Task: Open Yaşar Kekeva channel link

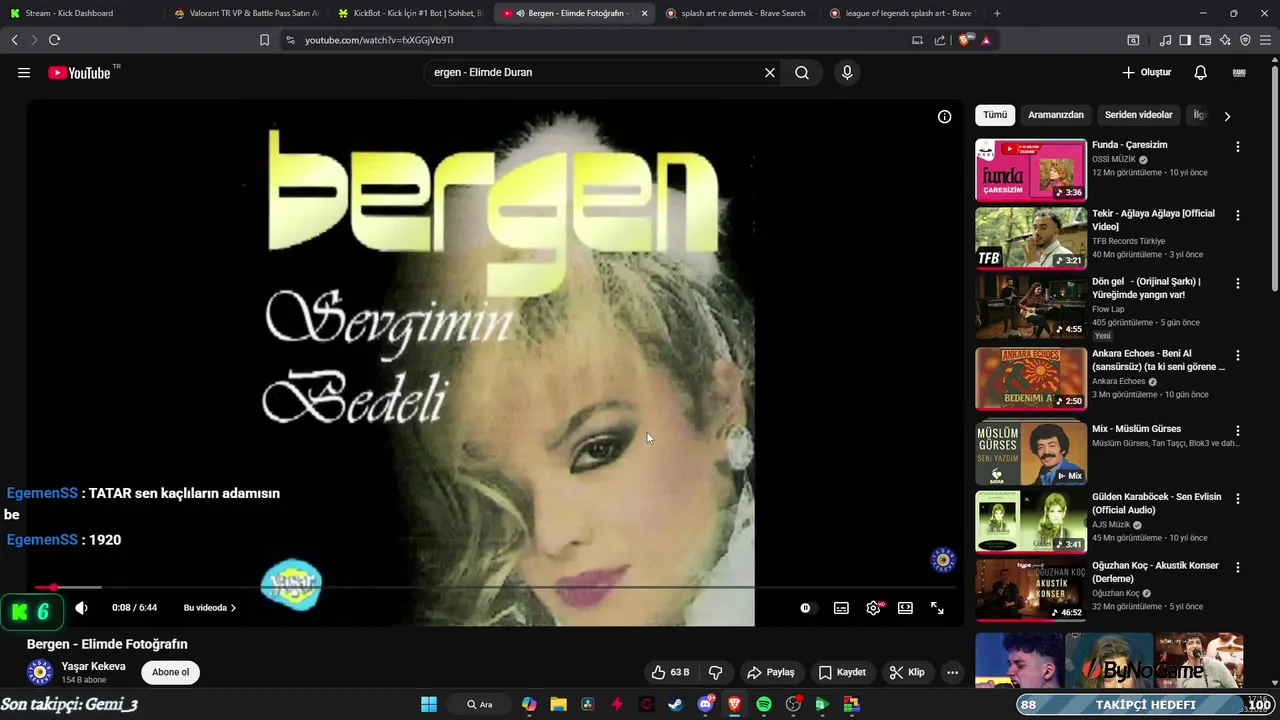Action: 93,666
